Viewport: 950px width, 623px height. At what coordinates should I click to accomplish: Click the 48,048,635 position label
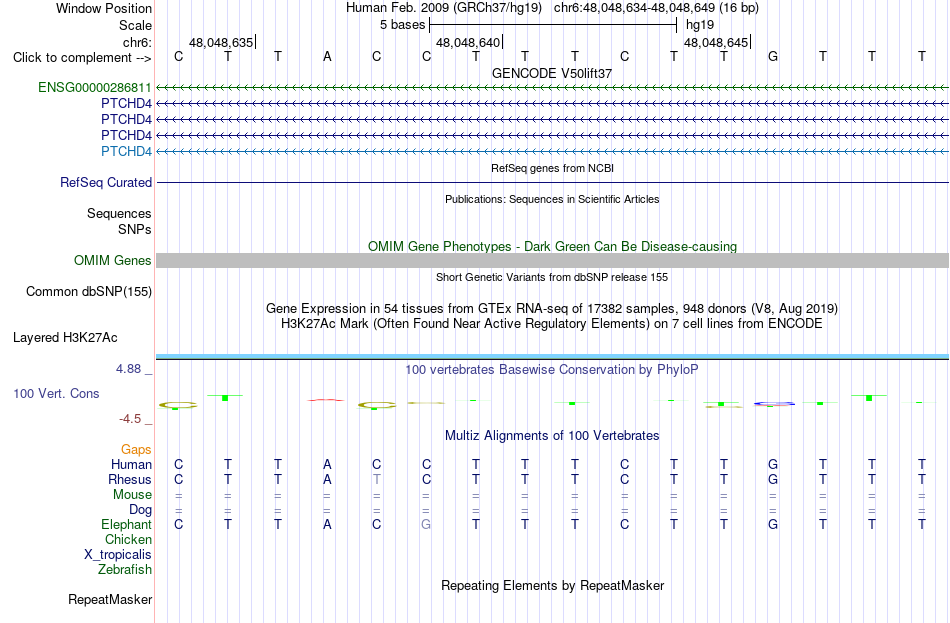click(221, 42)
